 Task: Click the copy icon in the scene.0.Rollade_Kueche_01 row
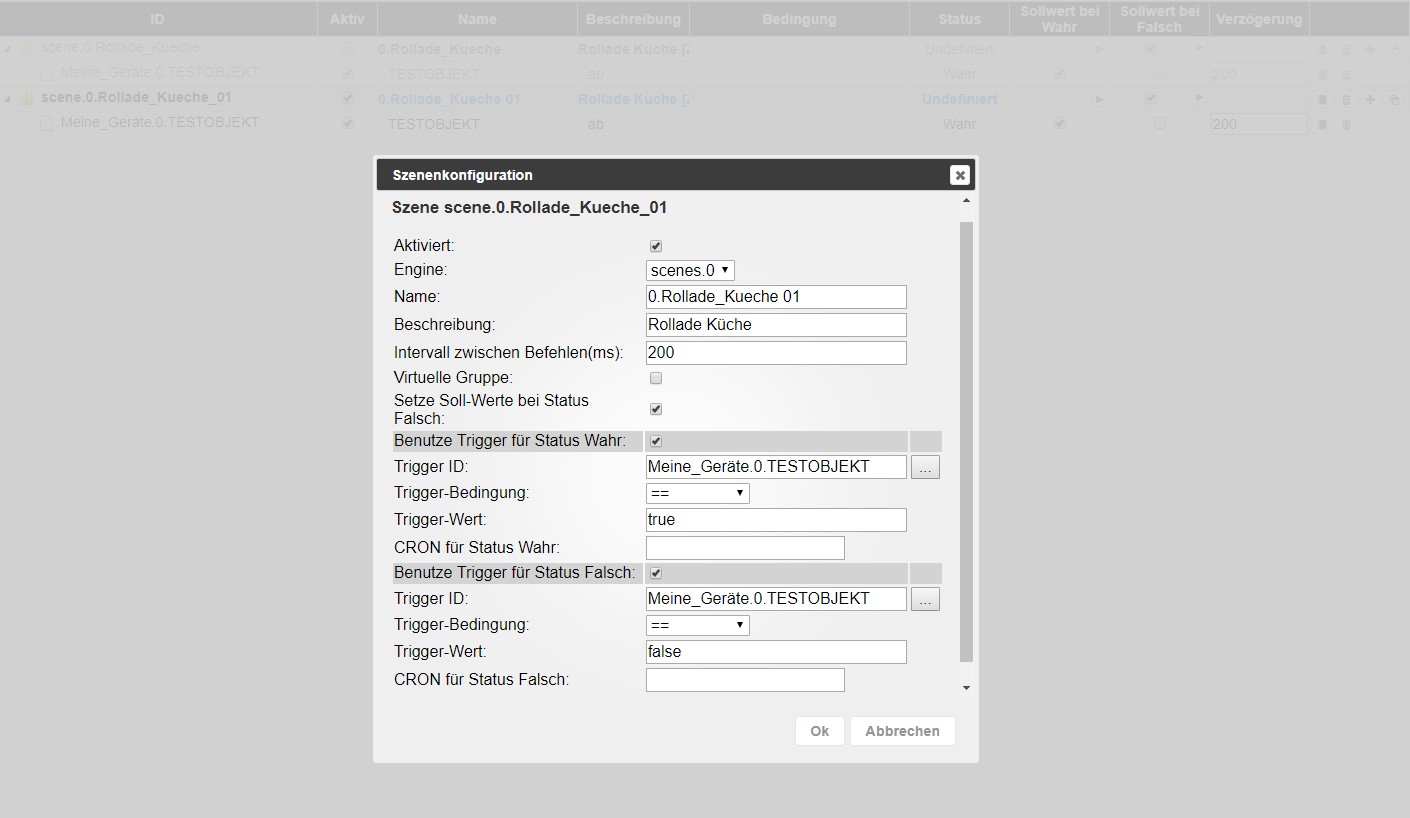[x=1394, y=99]
